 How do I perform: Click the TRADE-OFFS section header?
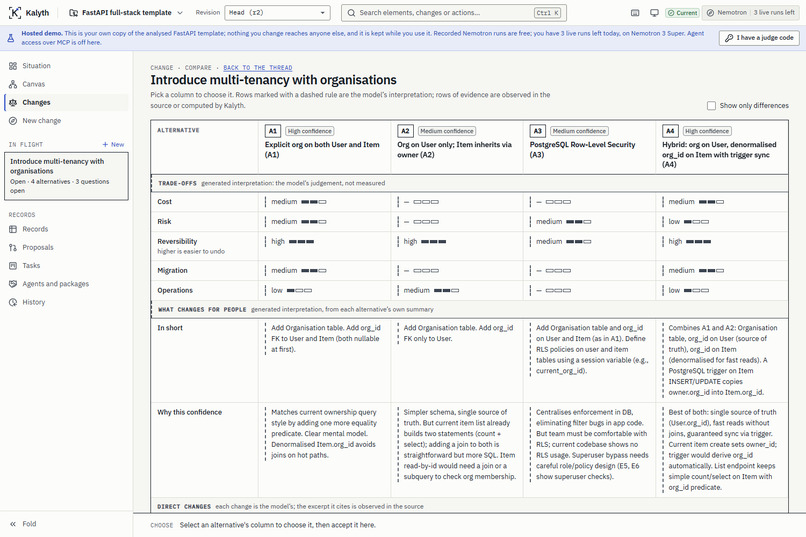point(469,183)
